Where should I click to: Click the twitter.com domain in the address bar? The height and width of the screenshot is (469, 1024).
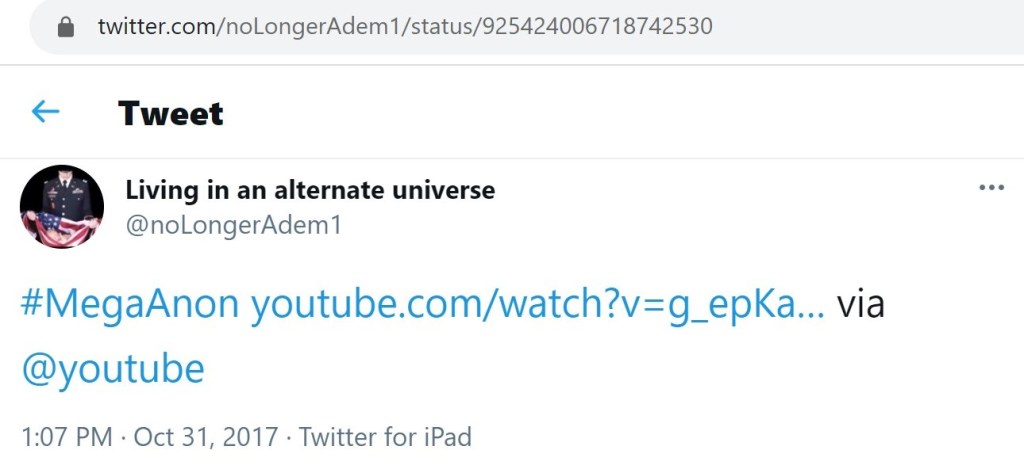(154, 27)
